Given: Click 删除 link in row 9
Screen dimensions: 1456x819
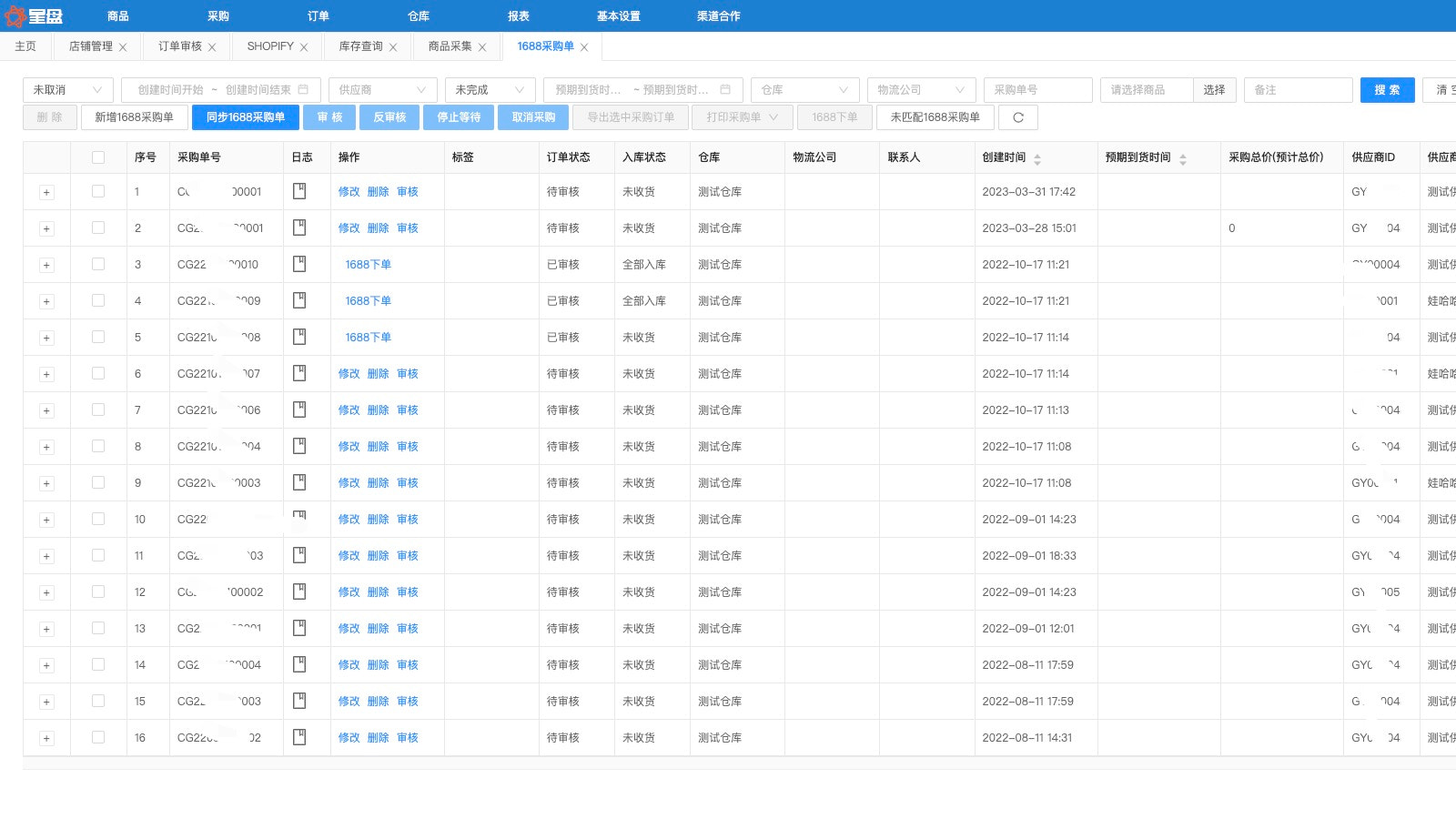Looking at the screenshot, I should coord(379,482).
